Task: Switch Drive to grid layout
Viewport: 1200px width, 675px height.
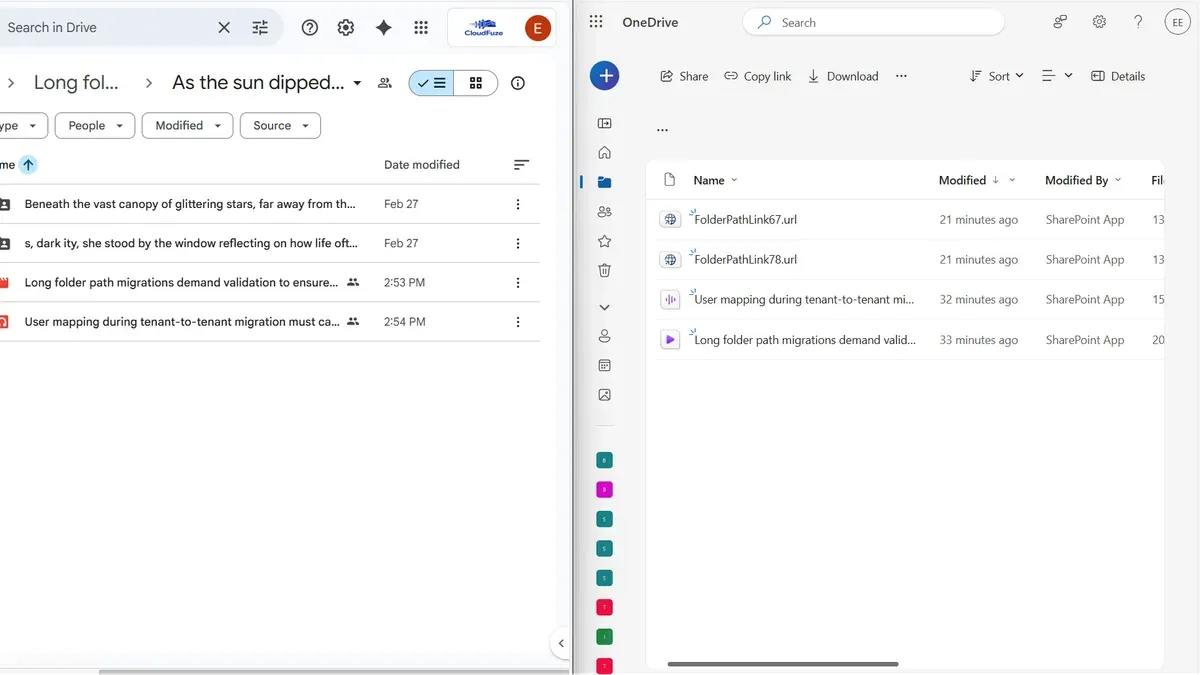Action: click(x=476, y=83)
